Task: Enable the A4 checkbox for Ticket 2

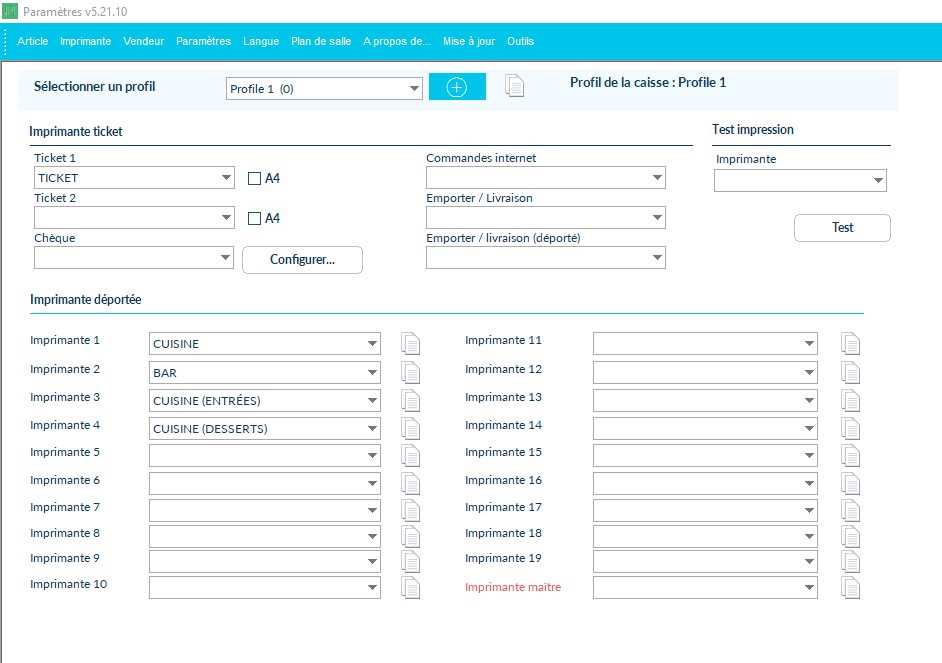Action: point(254,219)
